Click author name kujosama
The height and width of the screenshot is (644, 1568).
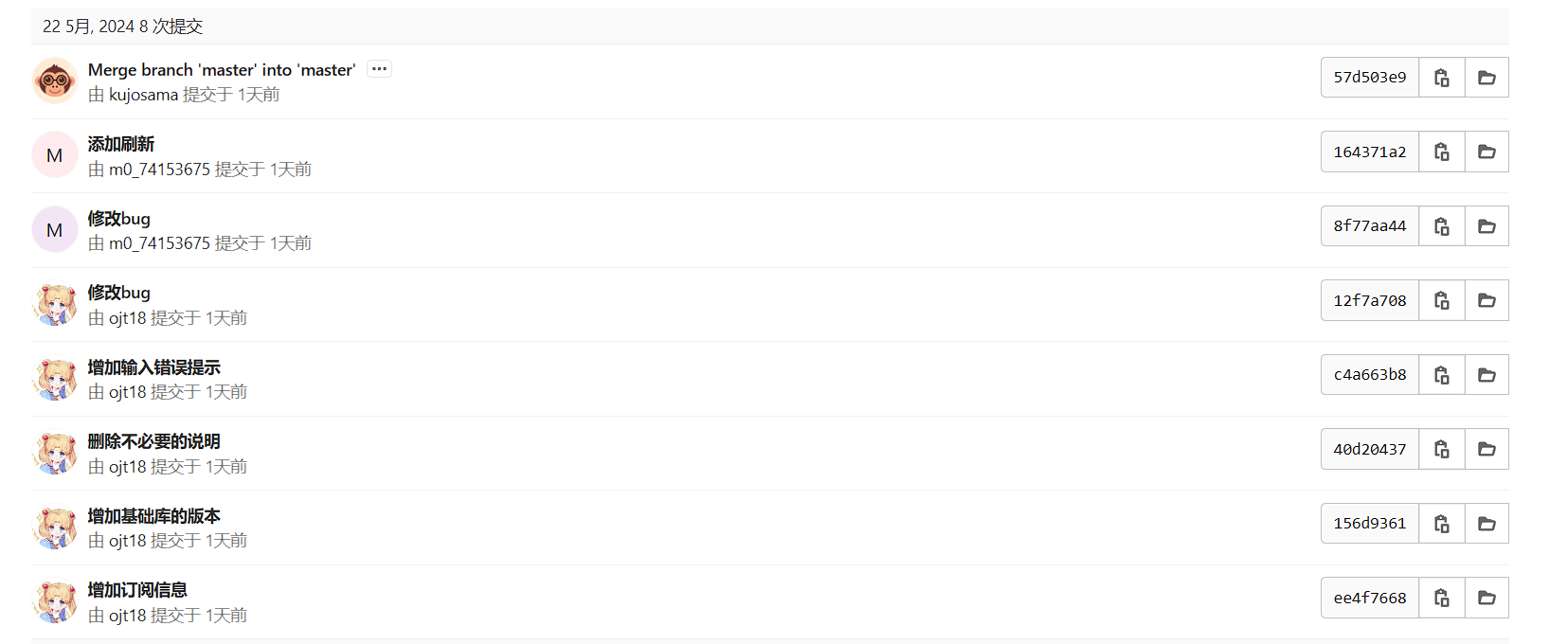click(143, 95)
